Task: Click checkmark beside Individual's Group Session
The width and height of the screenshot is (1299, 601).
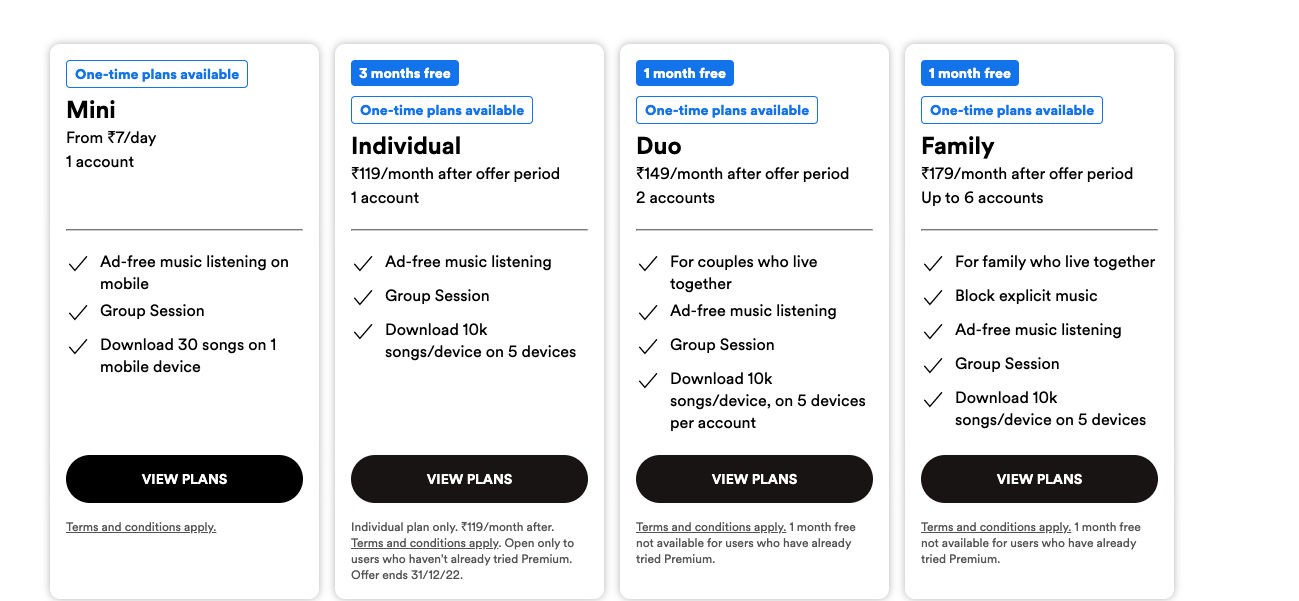Action: (x=363, y=298)
